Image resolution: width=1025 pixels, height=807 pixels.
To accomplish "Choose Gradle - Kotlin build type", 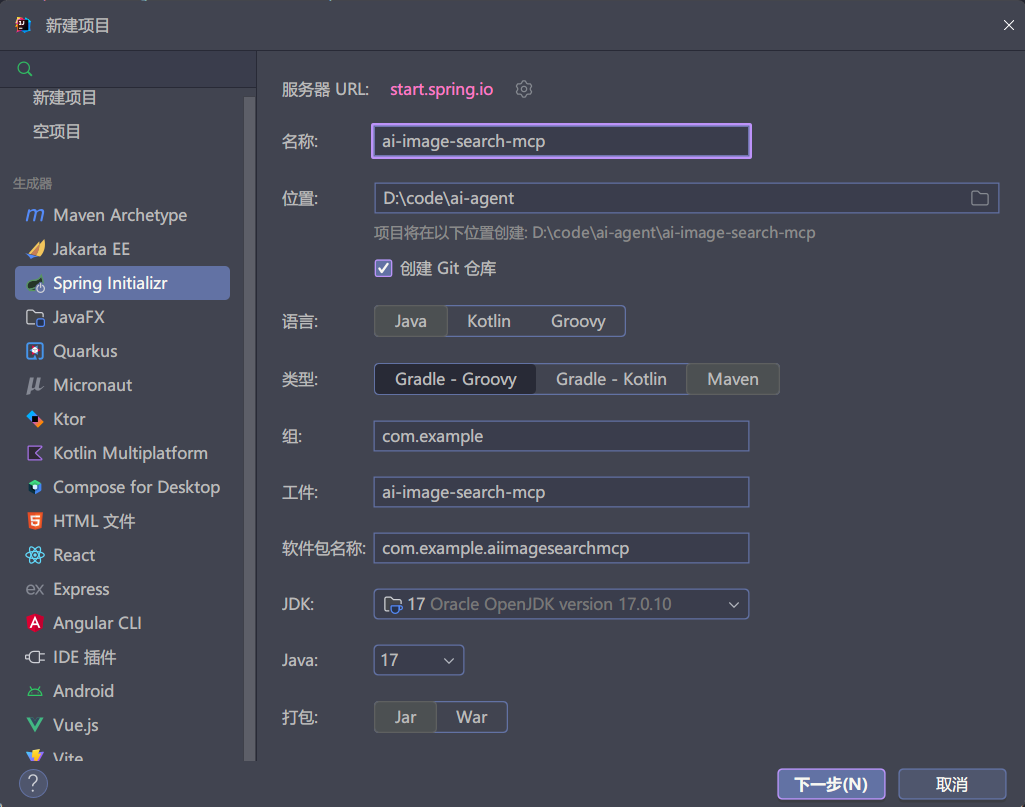I will click(611, 379).
